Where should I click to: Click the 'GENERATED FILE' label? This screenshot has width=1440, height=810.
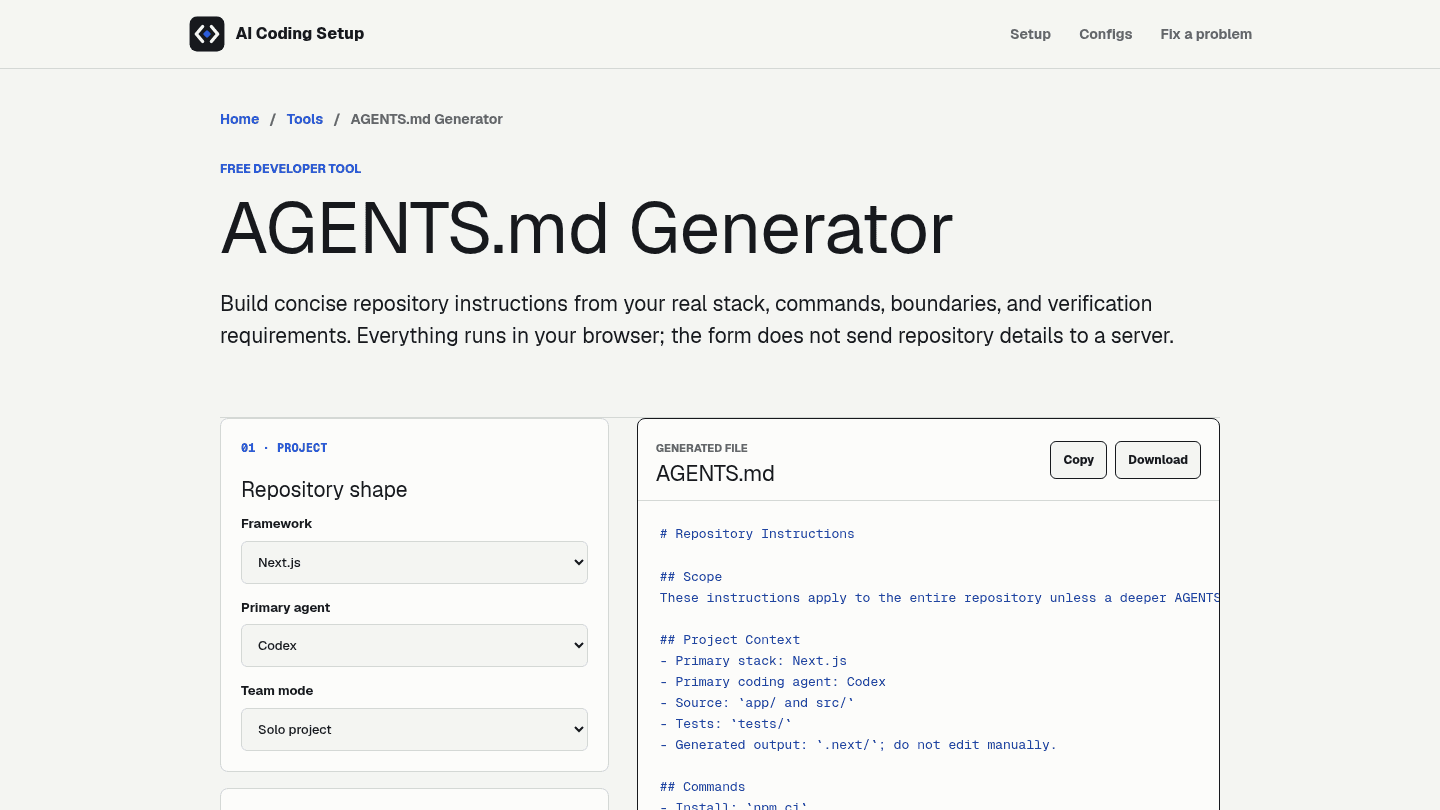[702, 448]
